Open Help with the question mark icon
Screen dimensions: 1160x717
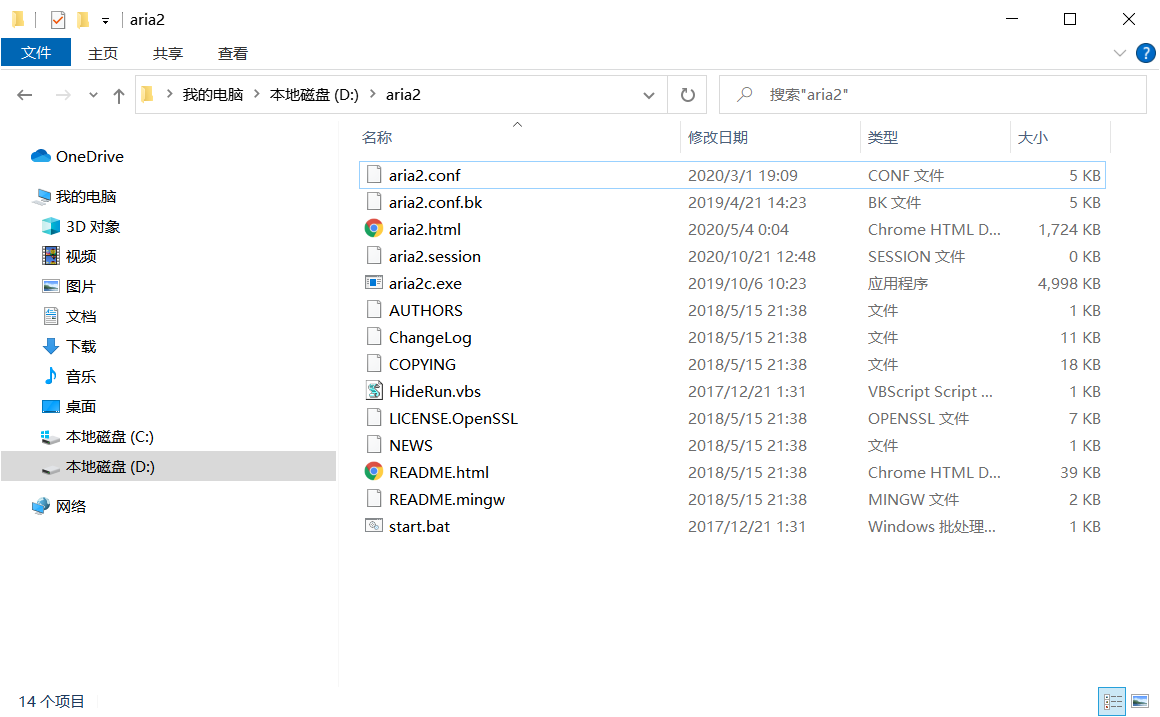(1145, 53)
